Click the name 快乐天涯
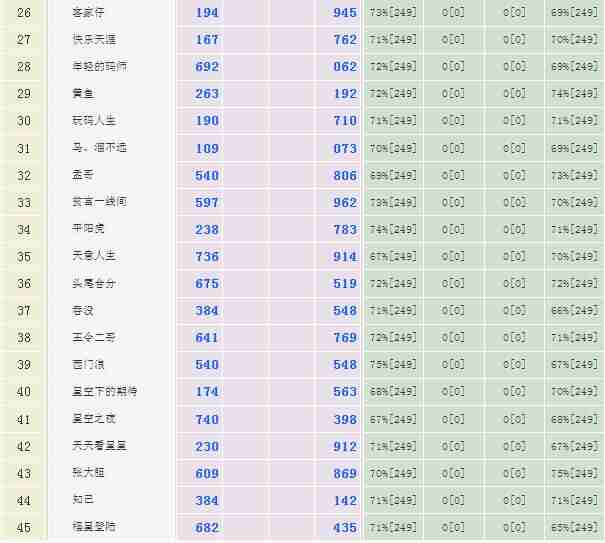The image size is (605, 543). (x=97, y=40)
